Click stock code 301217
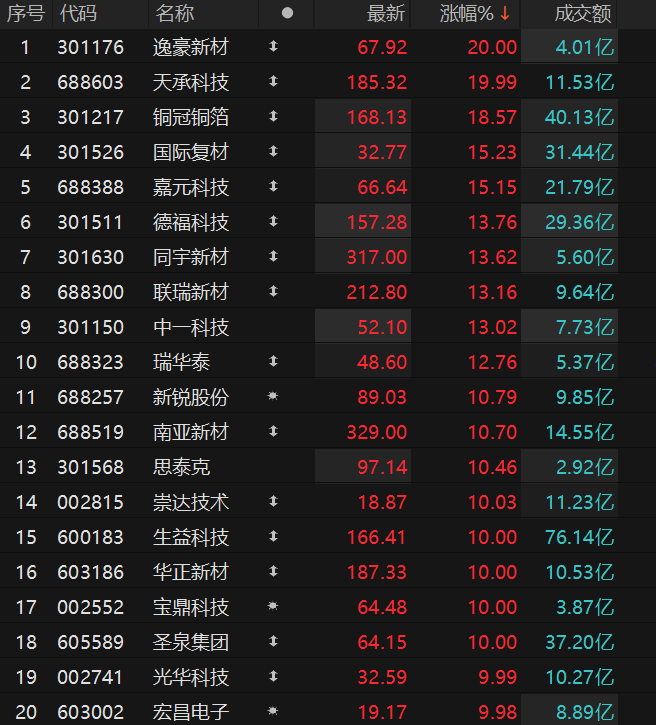 coord(91,117)
